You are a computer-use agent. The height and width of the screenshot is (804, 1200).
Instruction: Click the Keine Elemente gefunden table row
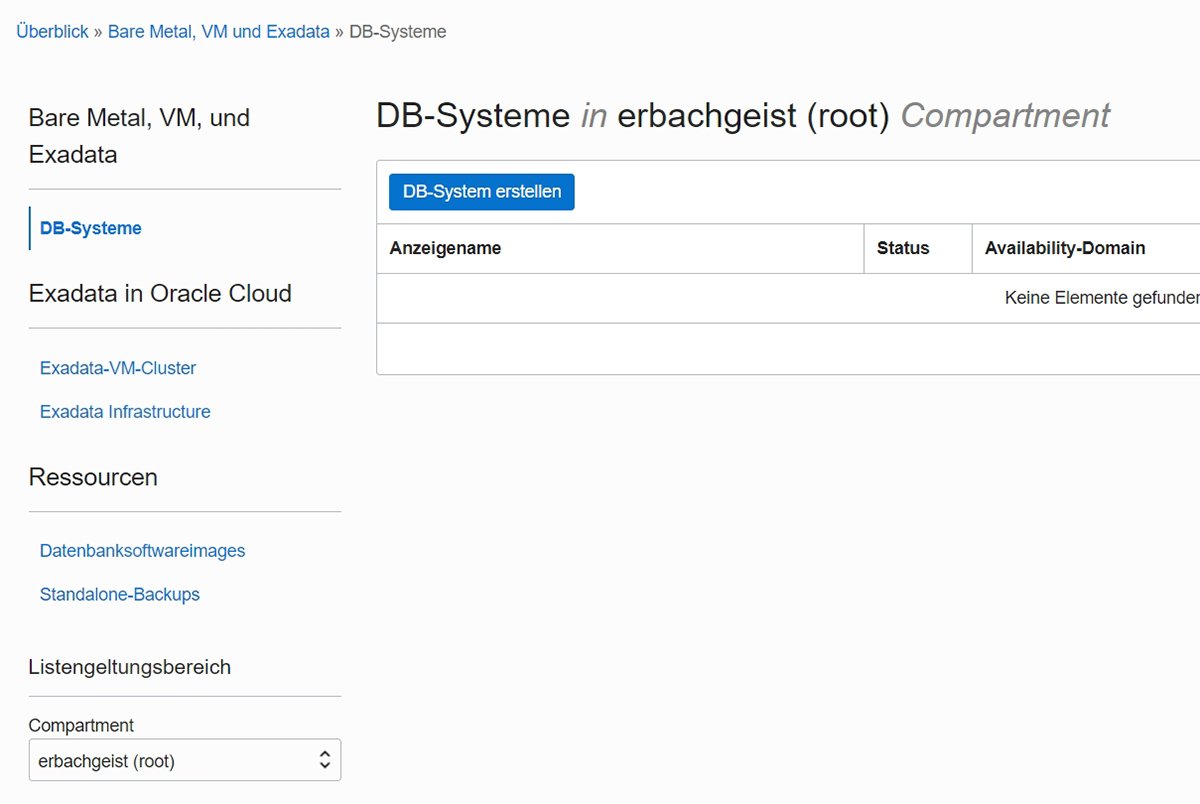(x=1100, y=297)
